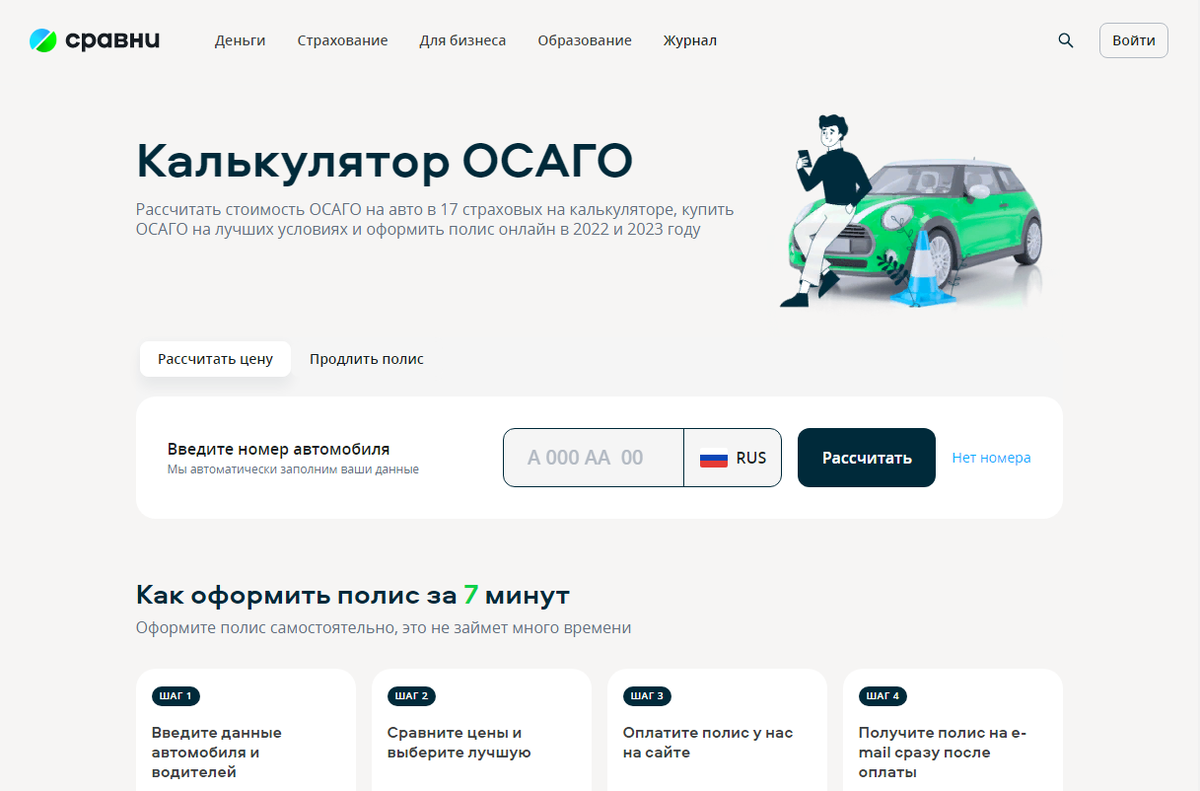Click the Сравни logo
The height and width of the screenshot is (791, 1200).
coord(95,40)
